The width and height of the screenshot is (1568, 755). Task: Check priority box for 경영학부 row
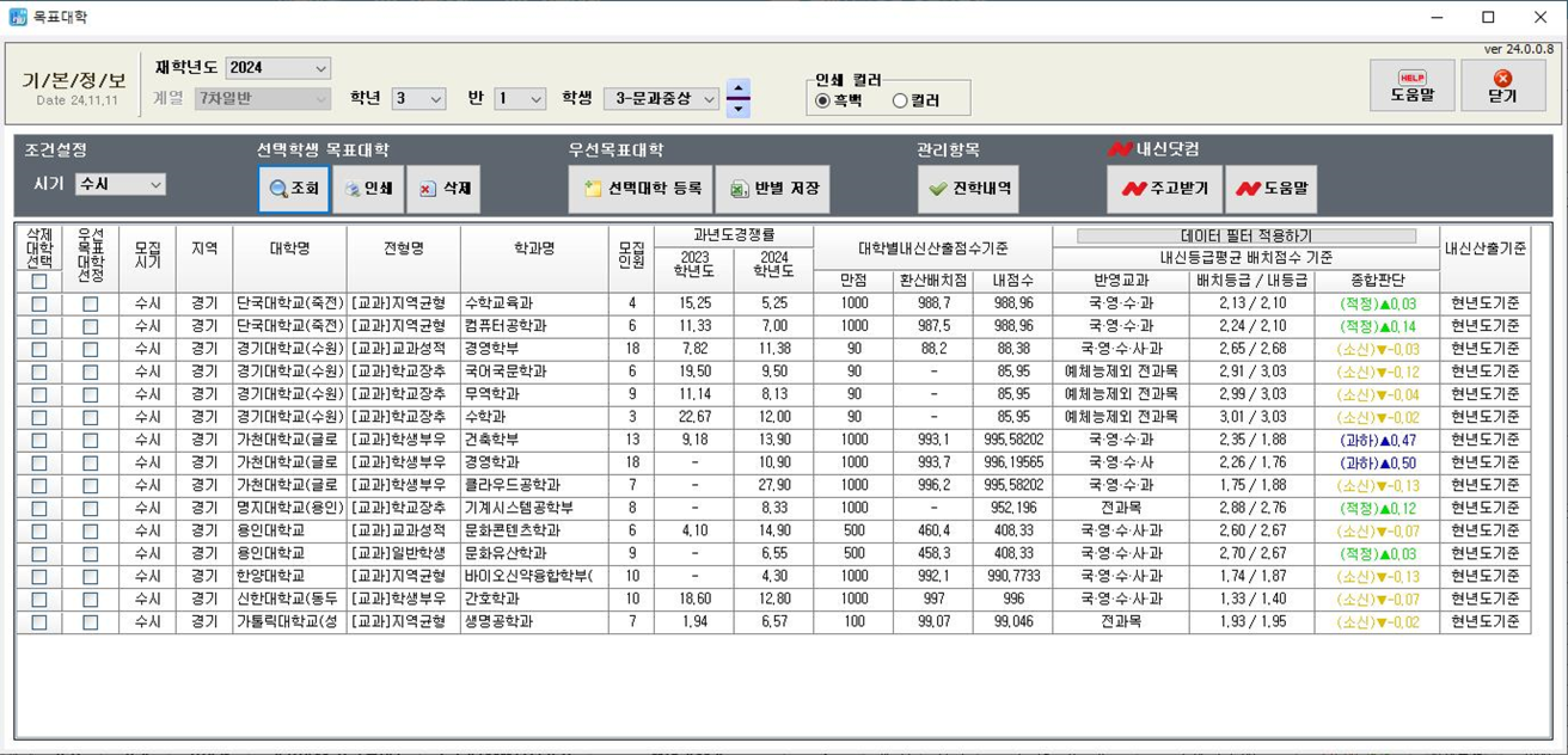[x=91, y=349]
